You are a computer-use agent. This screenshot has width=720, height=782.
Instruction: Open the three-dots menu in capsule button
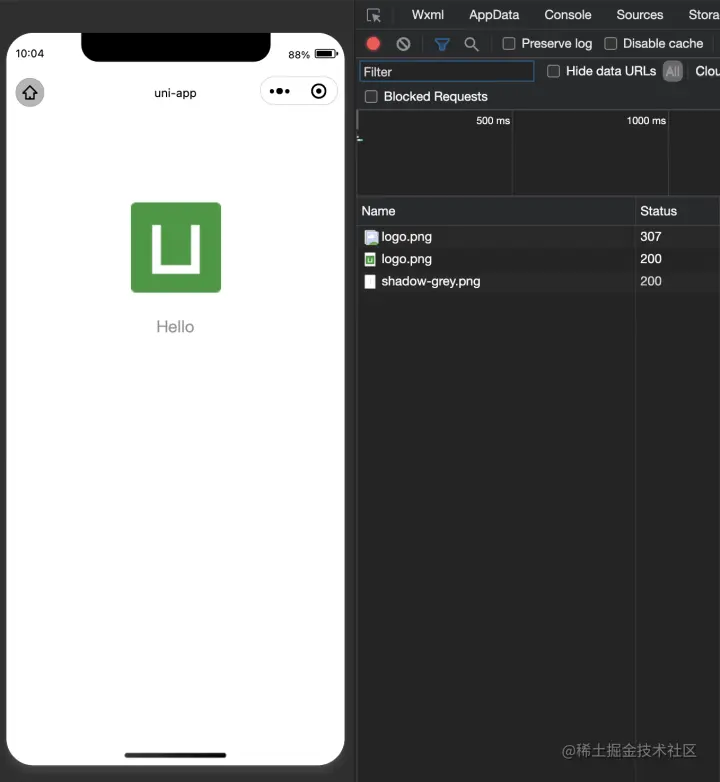coord(279,91)
